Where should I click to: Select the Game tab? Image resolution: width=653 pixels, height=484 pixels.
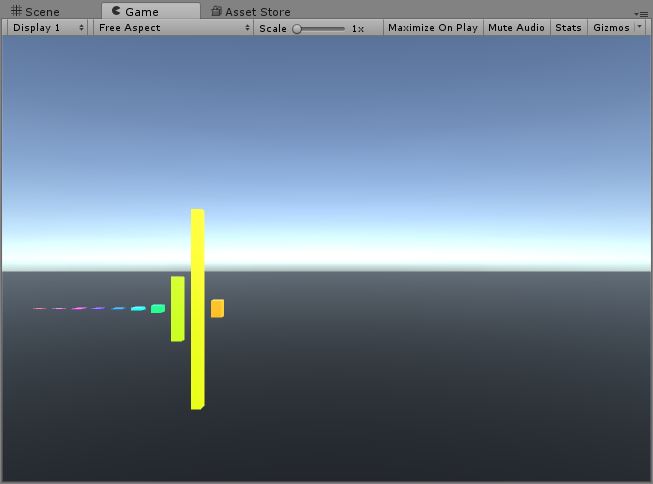151,11
